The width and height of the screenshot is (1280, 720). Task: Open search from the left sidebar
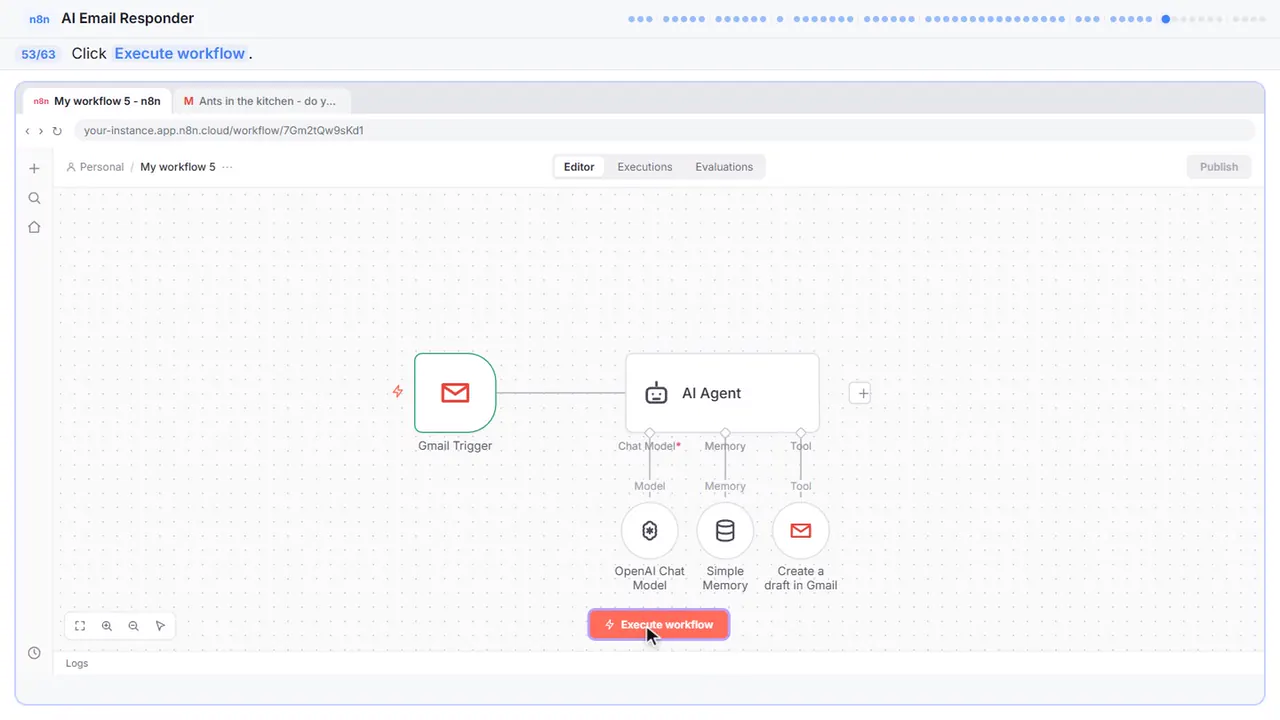[x=34, y=198]
